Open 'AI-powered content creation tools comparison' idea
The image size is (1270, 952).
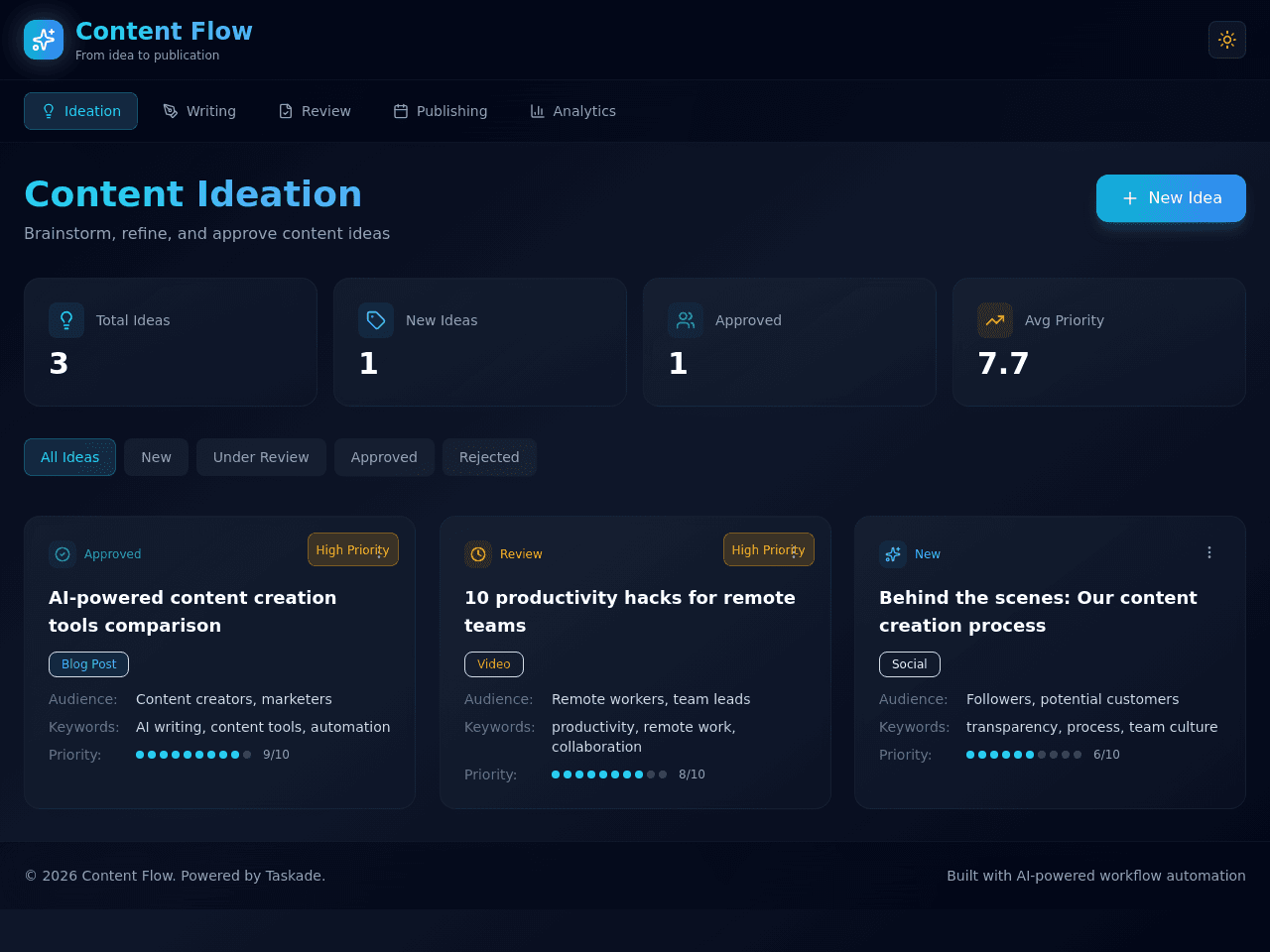[192, 612]
